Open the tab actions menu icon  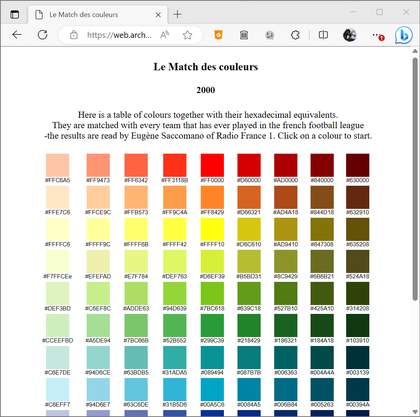15,14
